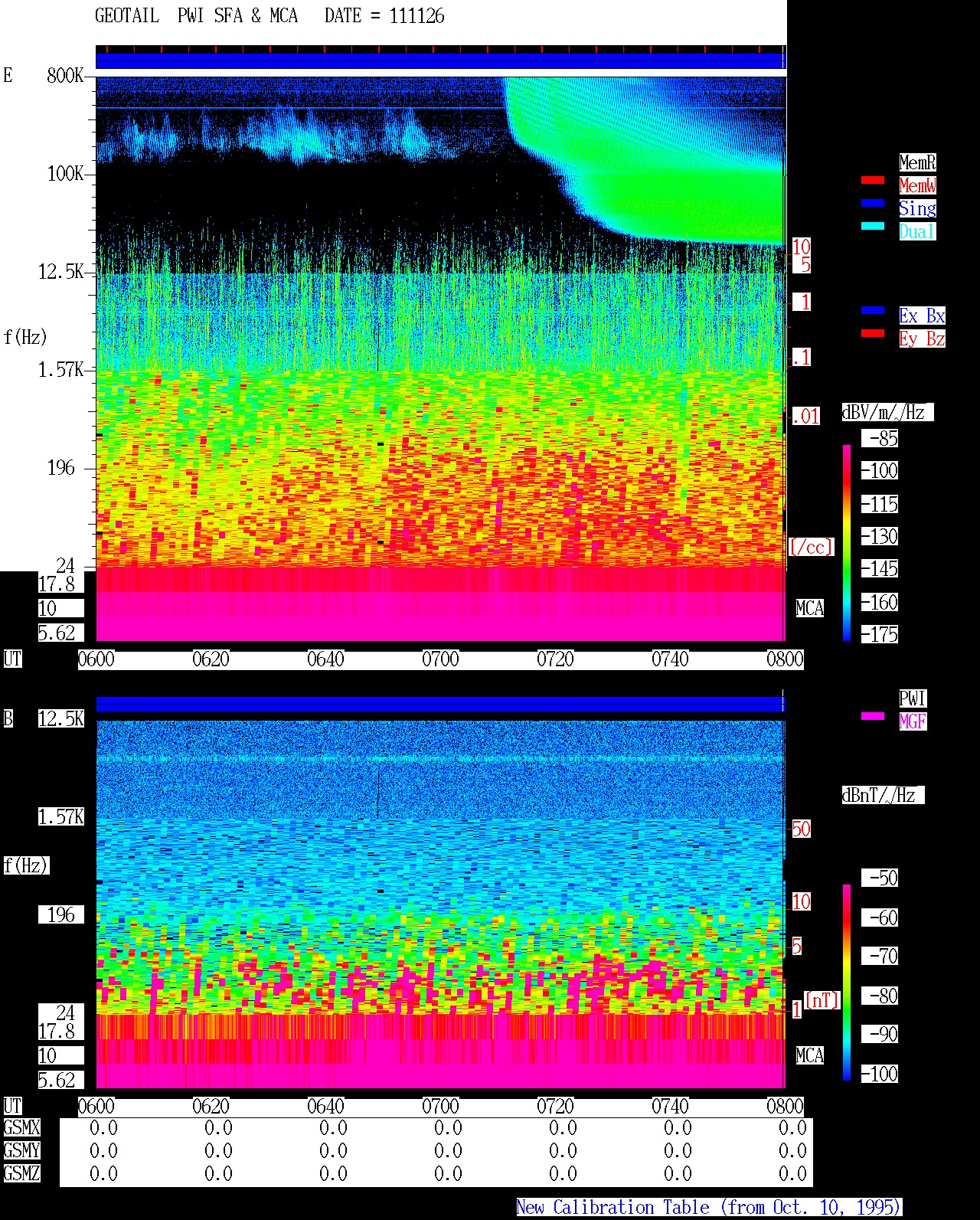Click the GSMX row label

tap(21, 1127)
